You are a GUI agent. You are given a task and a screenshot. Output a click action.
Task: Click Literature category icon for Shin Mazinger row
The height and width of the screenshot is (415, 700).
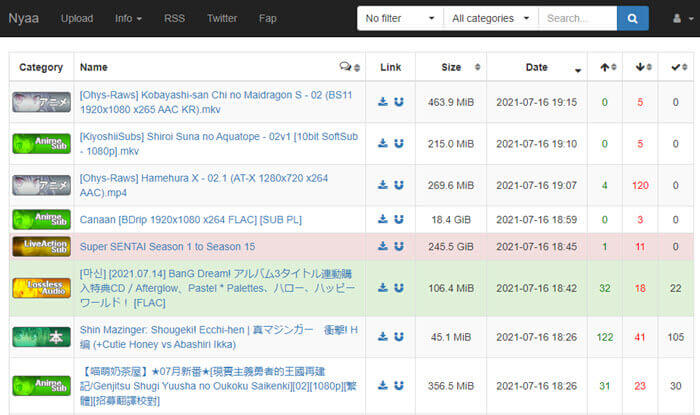coord(42,337)
